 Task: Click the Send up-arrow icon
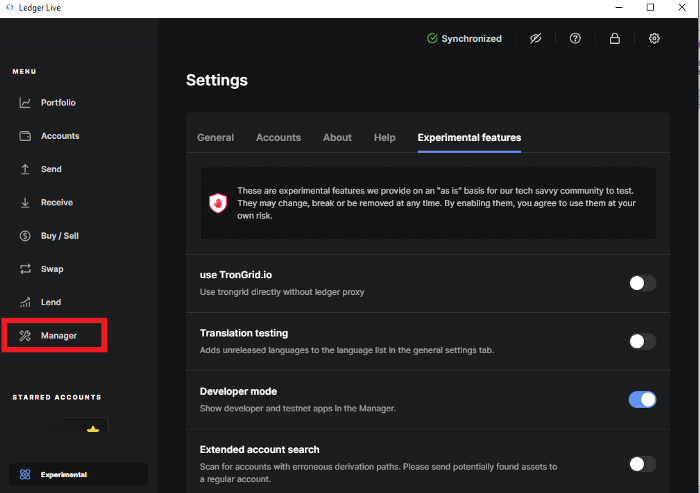coord(25,169)
